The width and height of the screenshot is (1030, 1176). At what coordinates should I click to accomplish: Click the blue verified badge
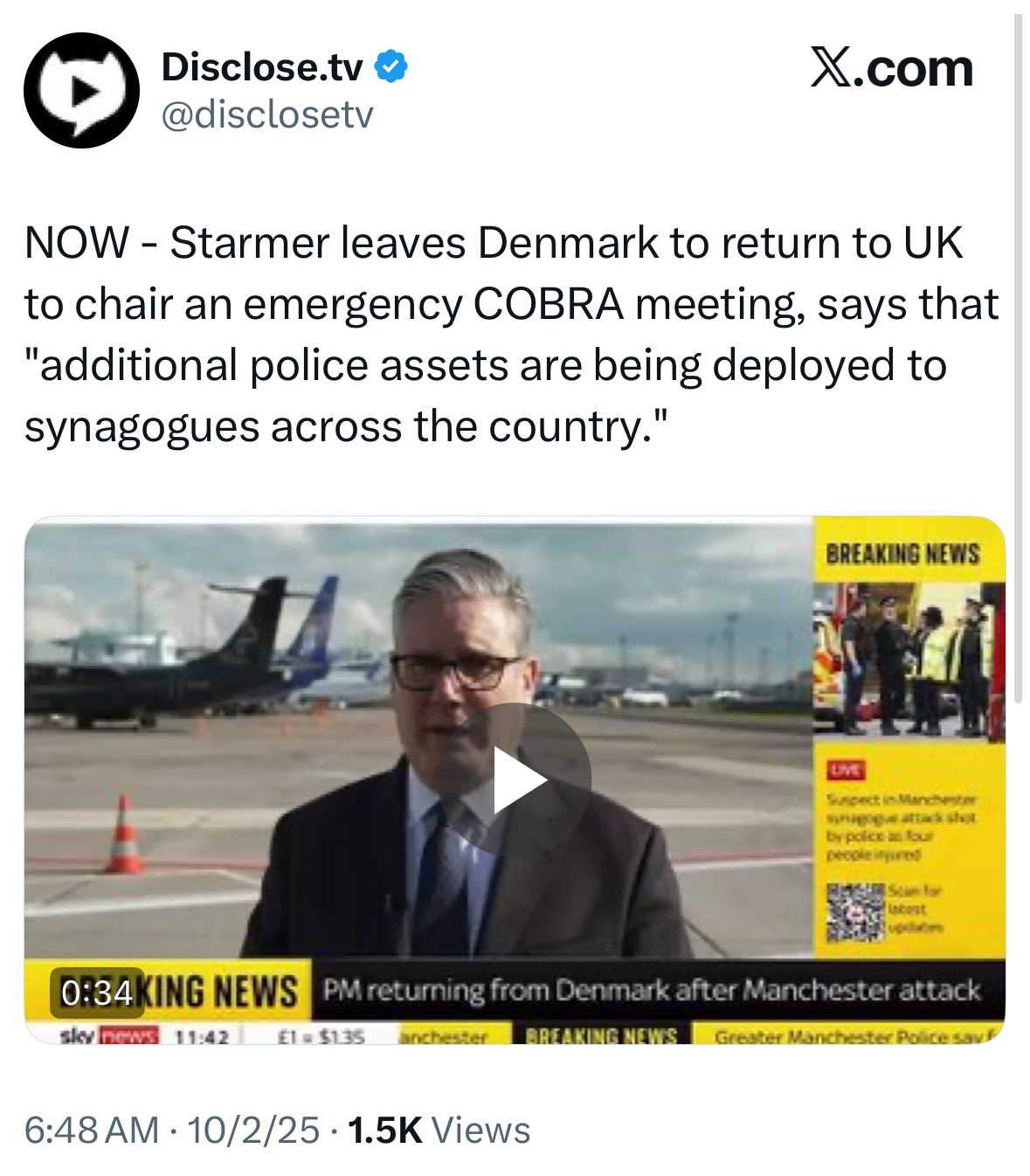391,66
